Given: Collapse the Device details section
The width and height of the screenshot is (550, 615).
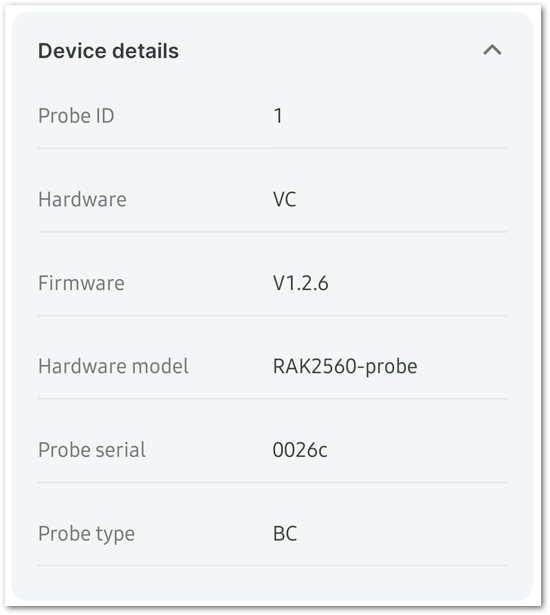Looking at the screenshot, I should click(x=492, y=50).
